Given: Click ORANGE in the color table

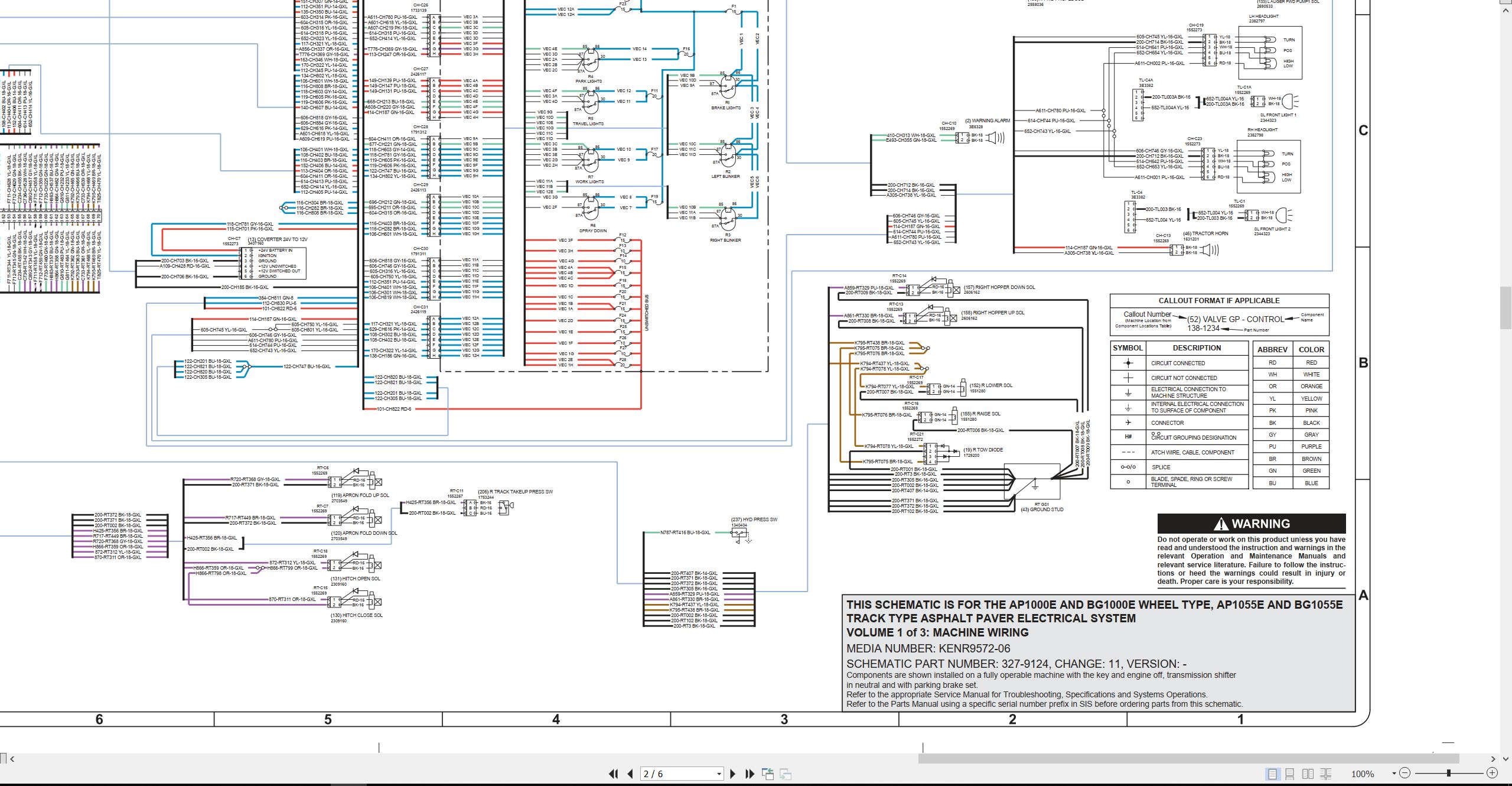Looking at the screenshot, I should click(1311, 386).
